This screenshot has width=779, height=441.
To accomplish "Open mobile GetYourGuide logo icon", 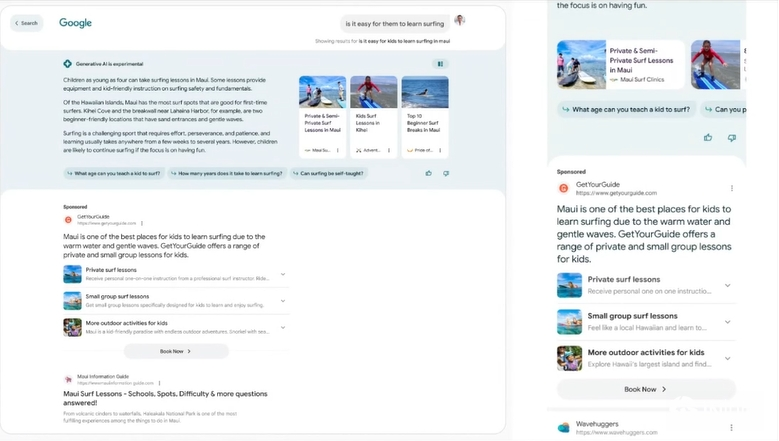I will pyautogui.click(x=563, y=188).
